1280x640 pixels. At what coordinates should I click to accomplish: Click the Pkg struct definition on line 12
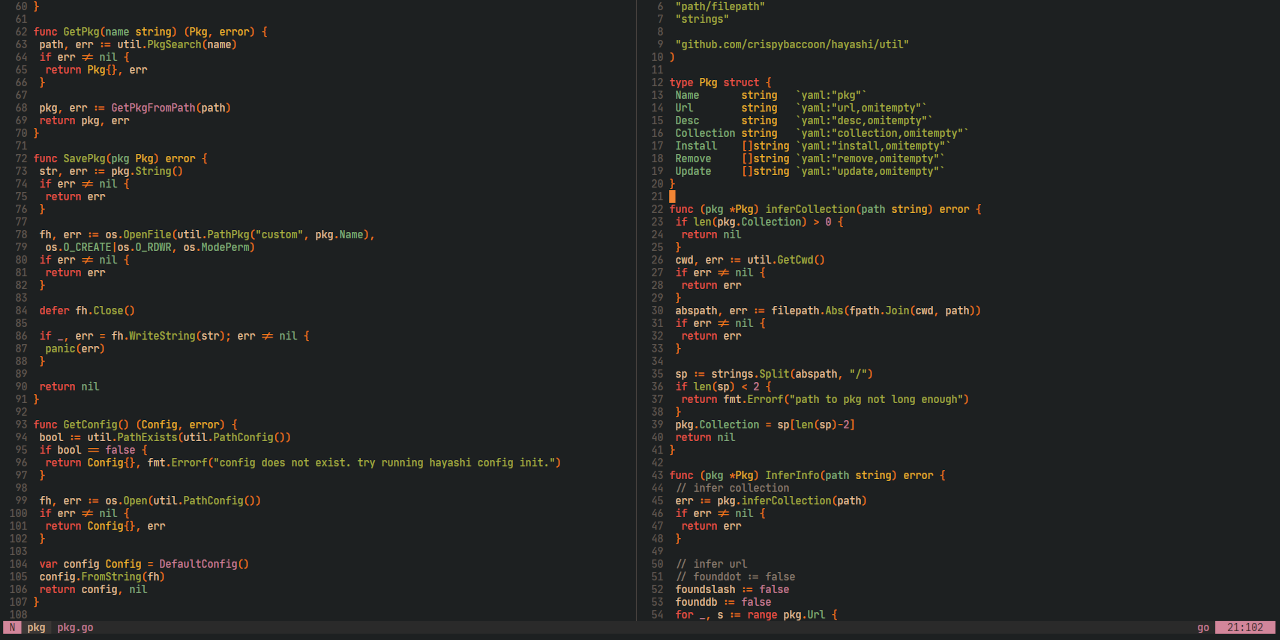[x=708, y=82]
